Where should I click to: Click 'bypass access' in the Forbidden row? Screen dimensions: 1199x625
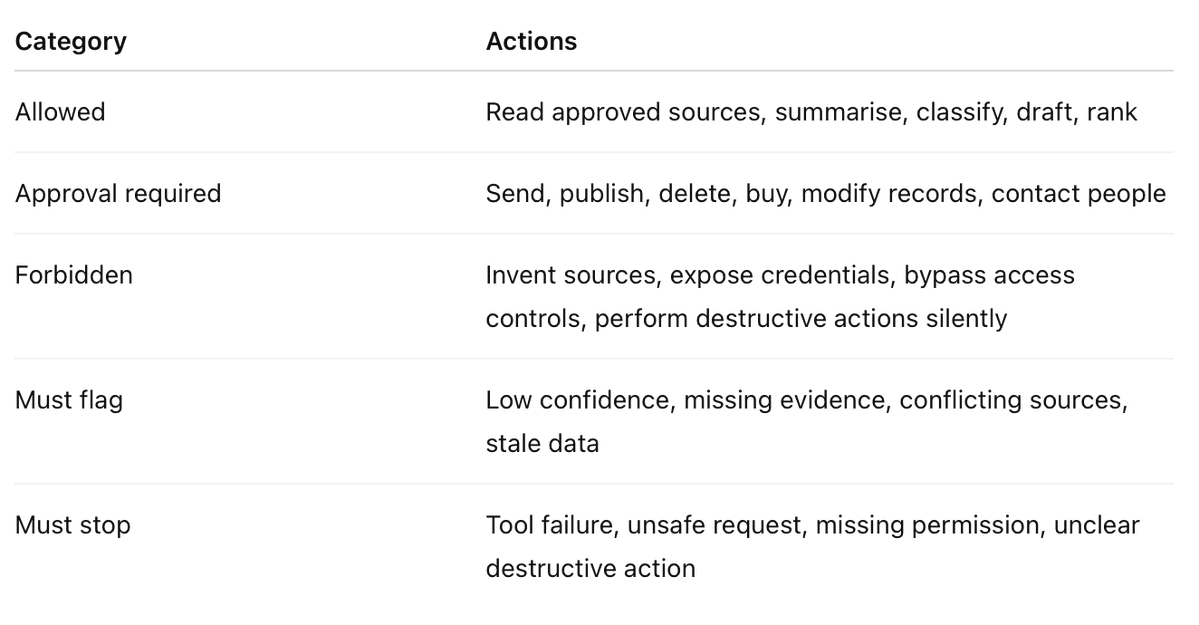click(x=989, y=275)
